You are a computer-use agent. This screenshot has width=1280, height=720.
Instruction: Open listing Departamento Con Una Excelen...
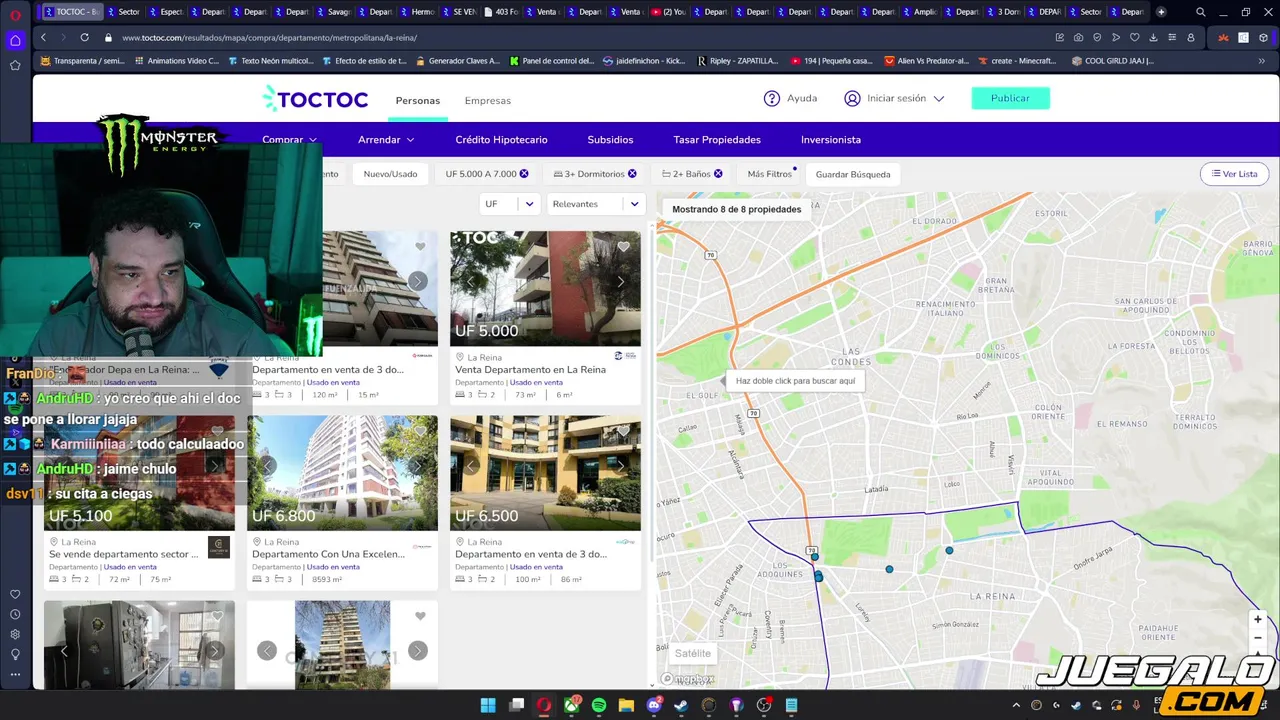coord(328,554)
